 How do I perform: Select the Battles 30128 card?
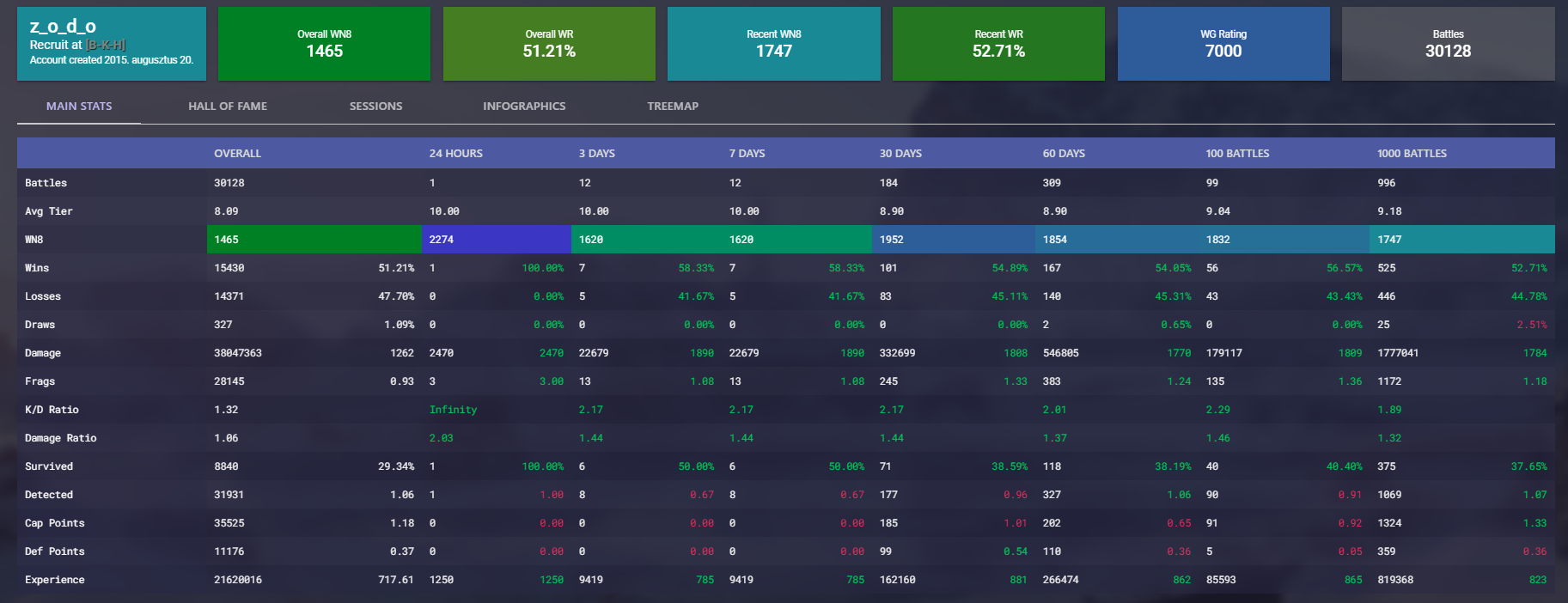click(x=1449, y=44)
